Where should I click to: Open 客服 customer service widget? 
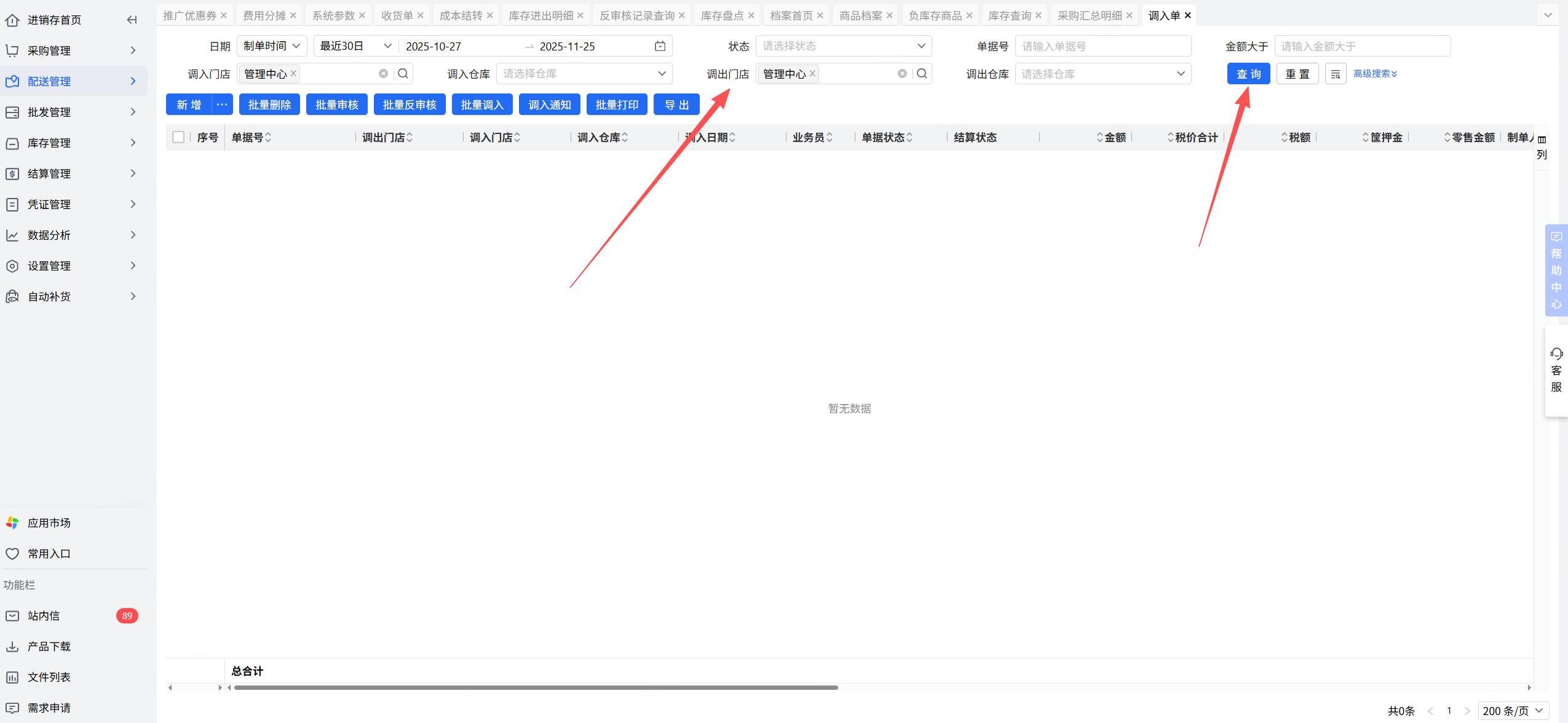tap(1556, 370)
